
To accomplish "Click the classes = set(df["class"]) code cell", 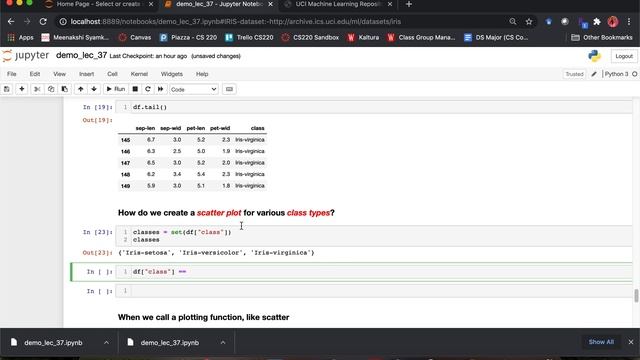I will point(373,236).
